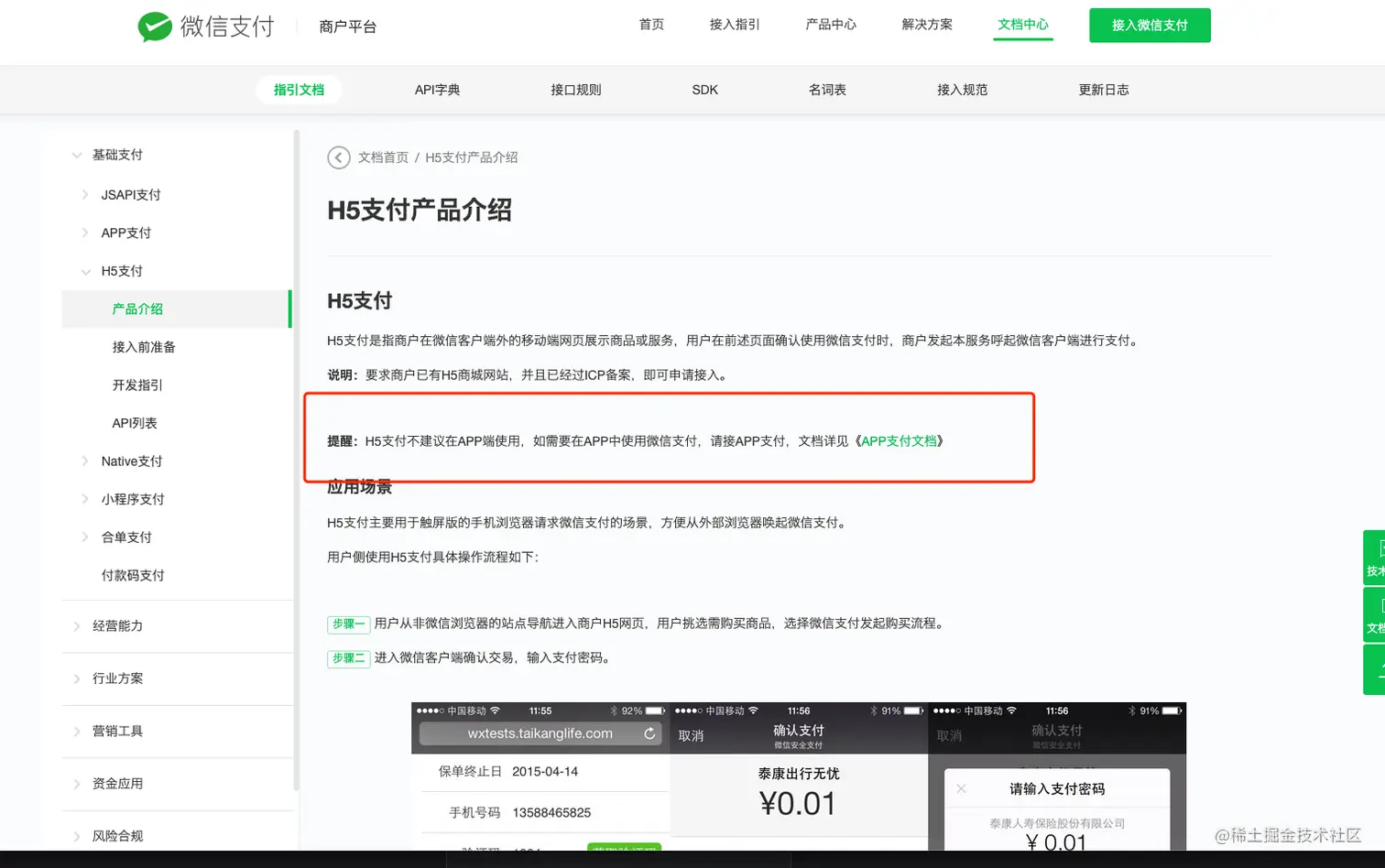Expand the 经营能力 chevron
The height and width of the screenshot is (868, 1385).
pos(76,626)
